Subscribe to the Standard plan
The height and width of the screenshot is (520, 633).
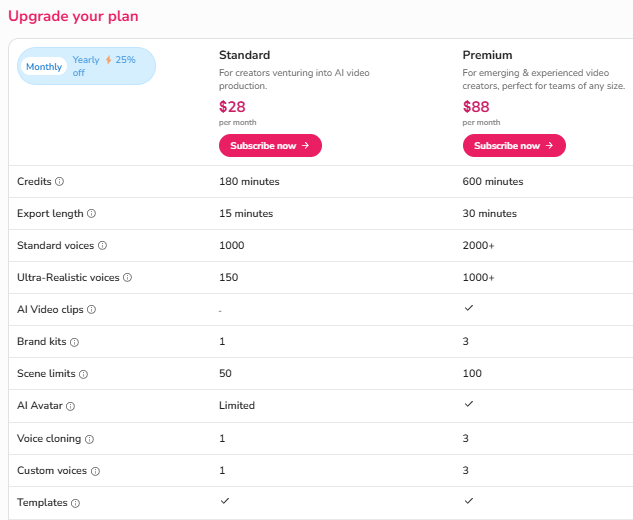point(270,146)
